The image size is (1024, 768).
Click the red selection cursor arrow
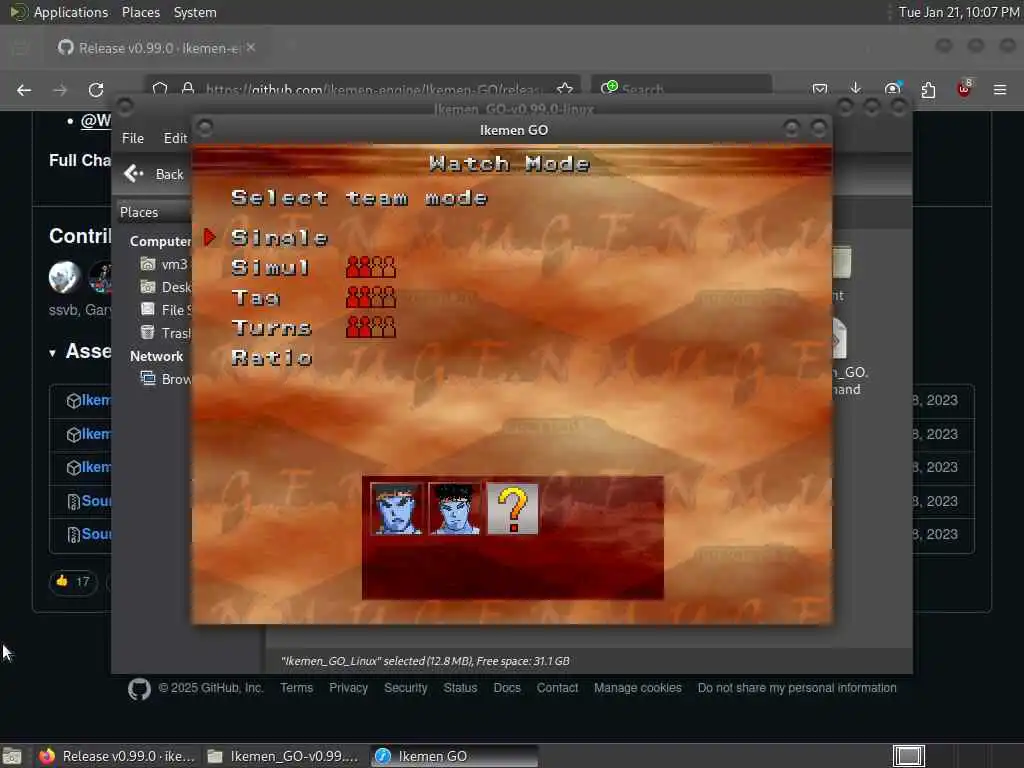pyautogui.click(x=210, y=237)
